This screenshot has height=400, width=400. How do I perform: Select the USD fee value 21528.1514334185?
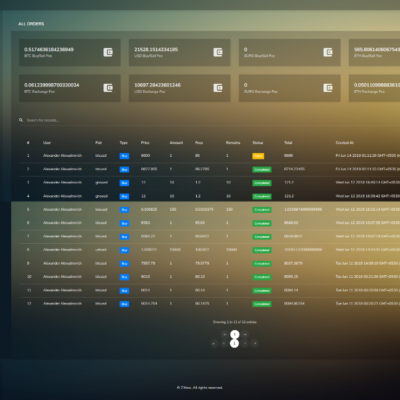(156, 50)
